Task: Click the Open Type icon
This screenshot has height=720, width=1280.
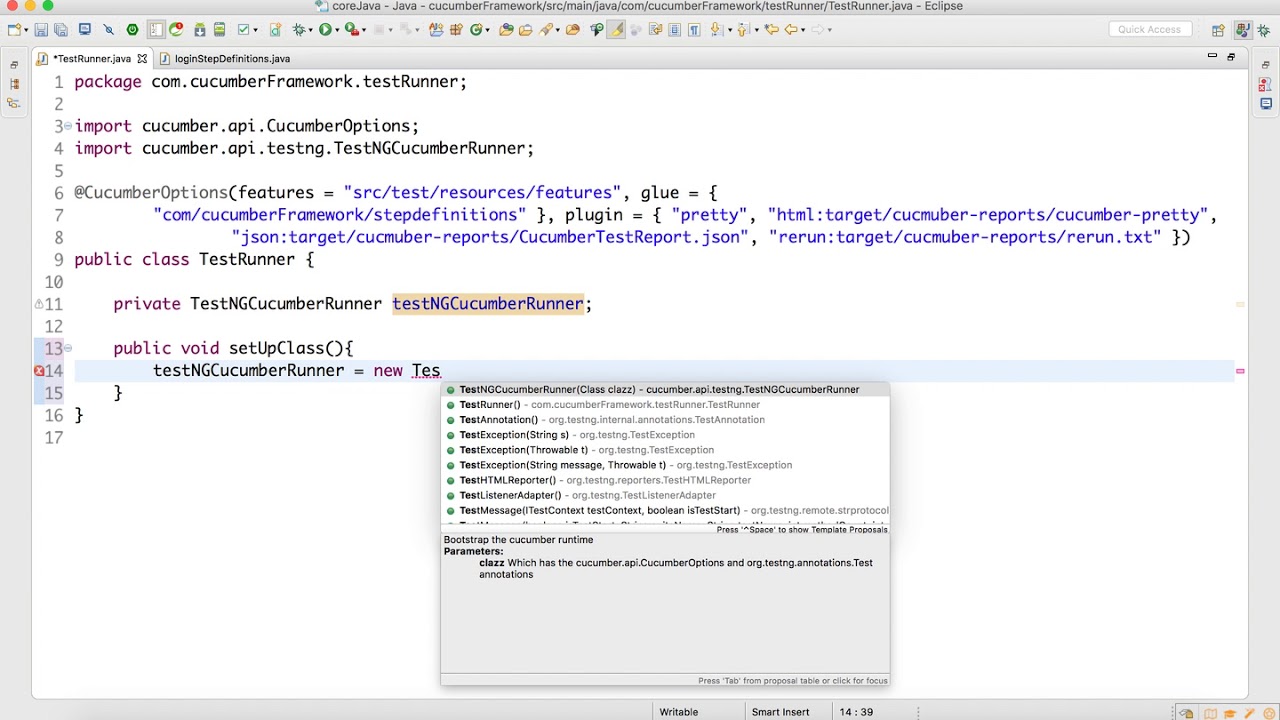Action: [x=506, y=30]
